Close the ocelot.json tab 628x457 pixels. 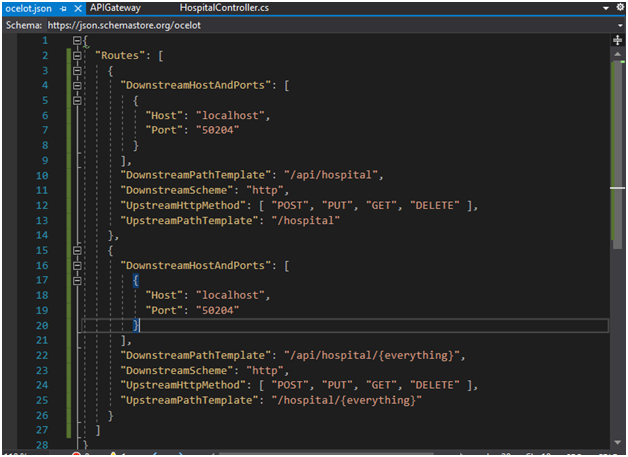point(78,8)
